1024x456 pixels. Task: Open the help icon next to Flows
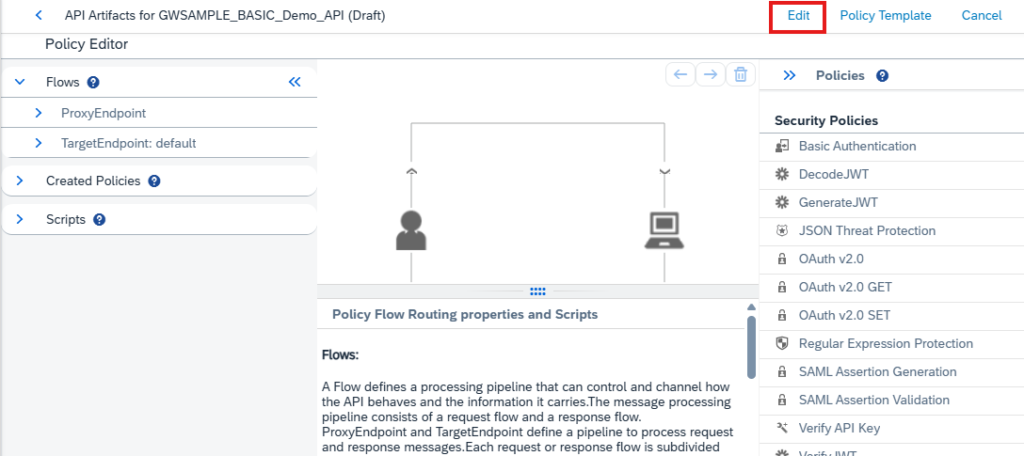[93, 82]
